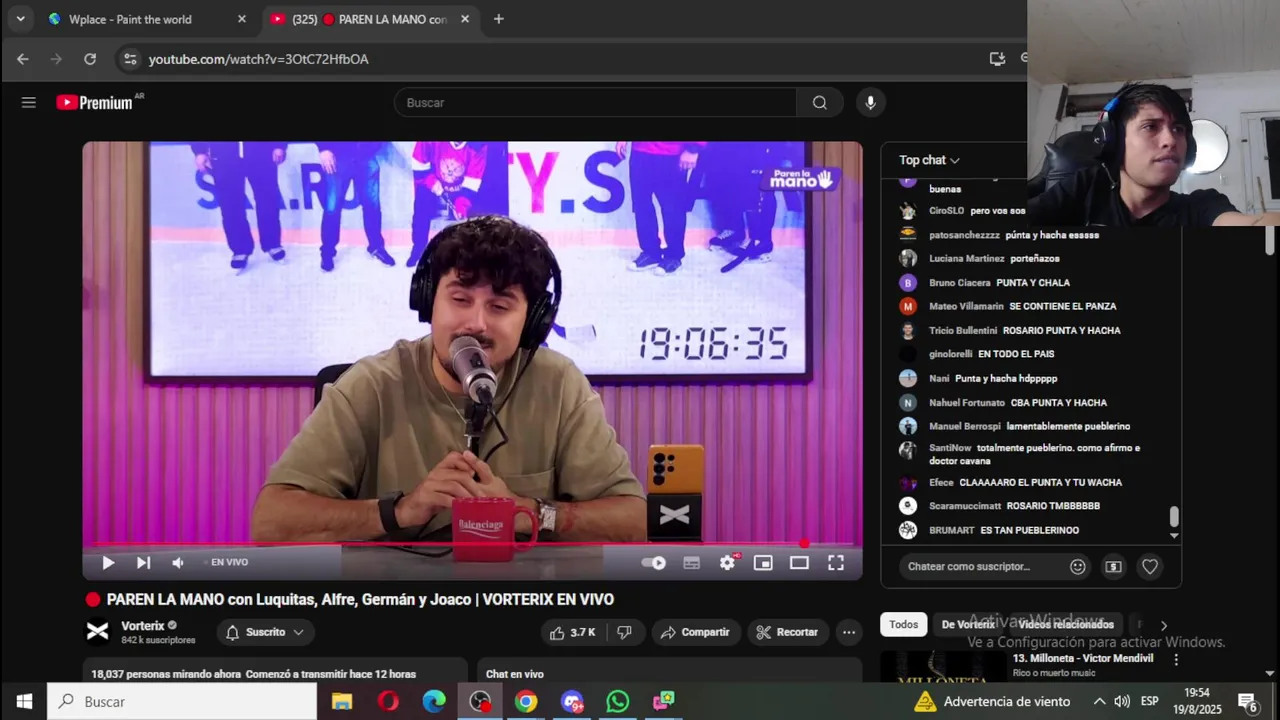The height and width of the screenshot is (720, 1280).
Task: Clip the video with Recortar
Action: coord(787,632)
